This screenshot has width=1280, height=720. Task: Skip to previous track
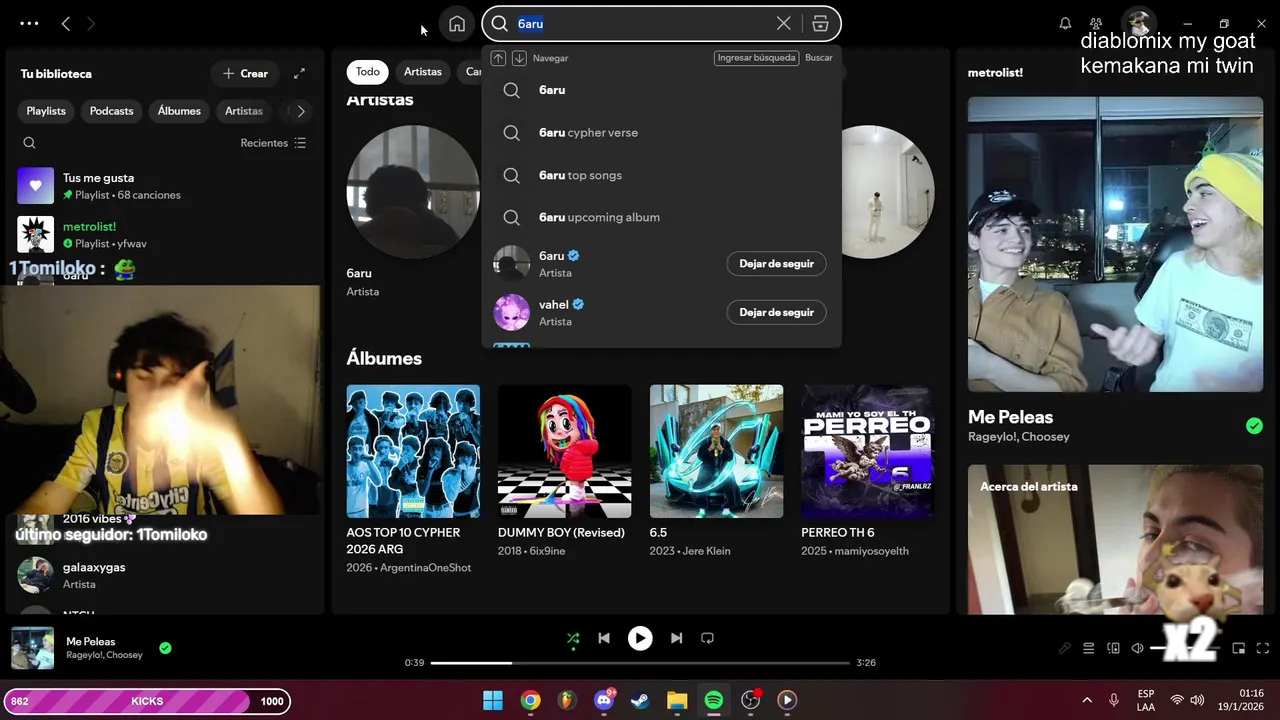[604, 638]
